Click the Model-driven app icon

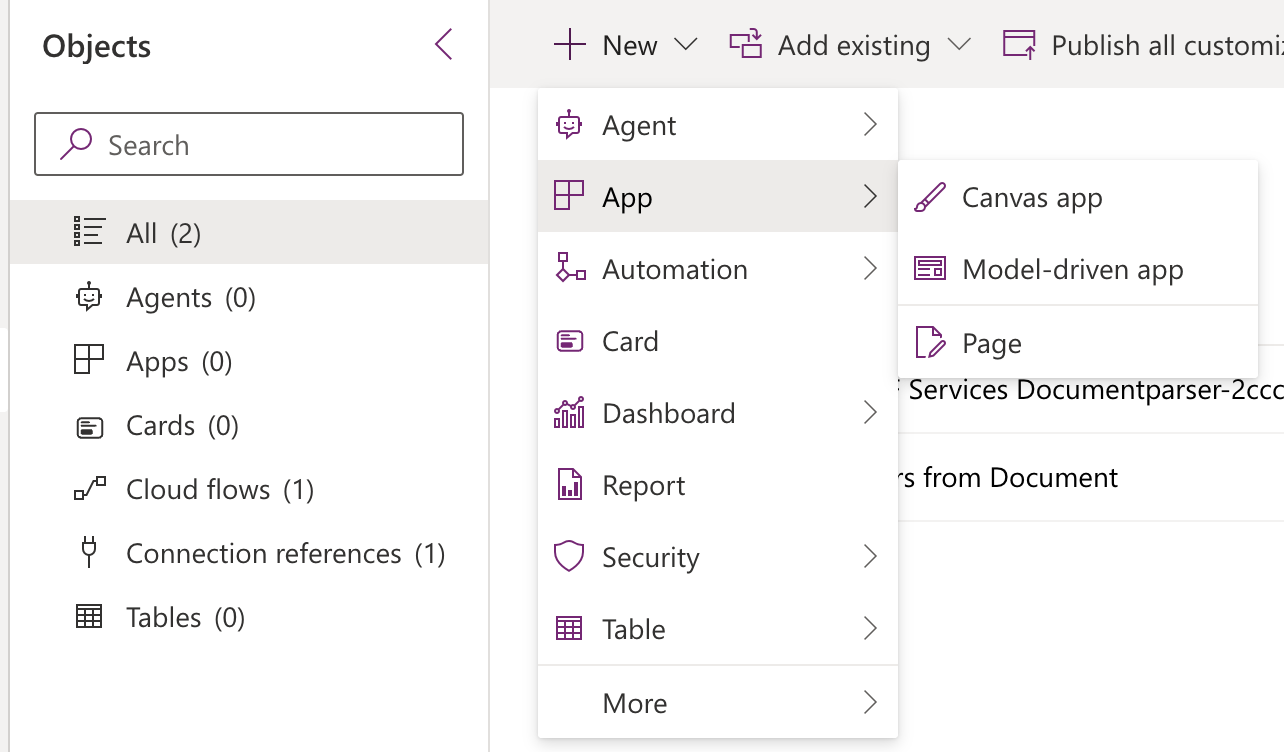pos(930,270)
